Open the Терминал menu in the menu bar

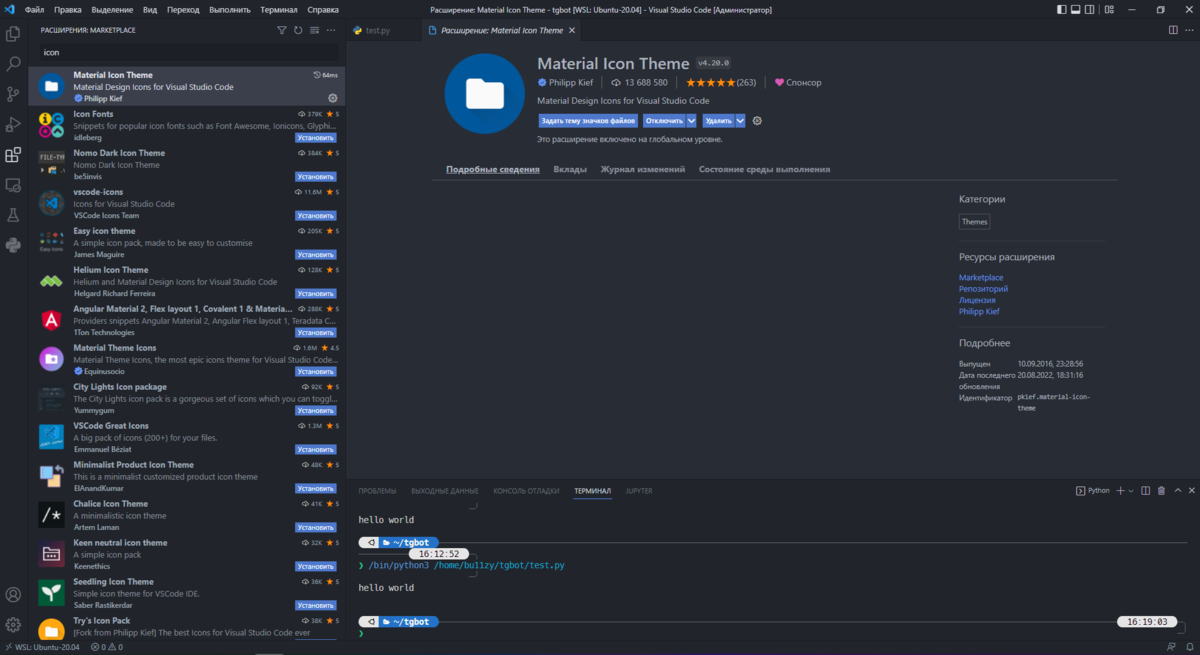pos(278,9)
